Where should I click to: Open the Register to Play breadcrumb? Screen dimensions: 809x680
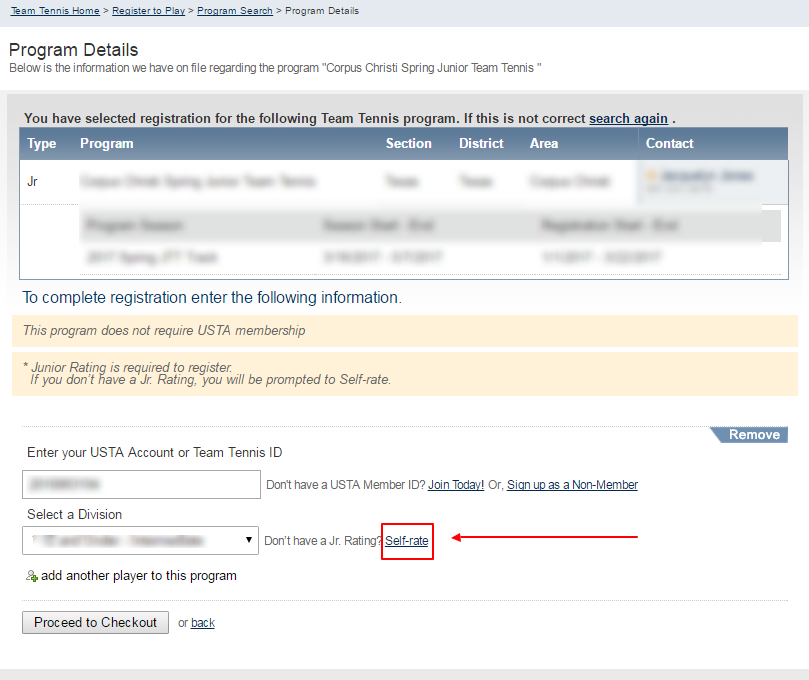tap(146, 11)
